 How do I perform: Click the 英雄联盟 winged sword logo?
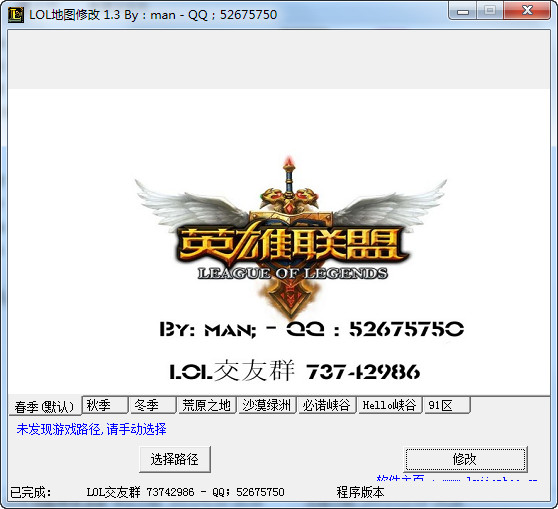(x=291, y=237)
